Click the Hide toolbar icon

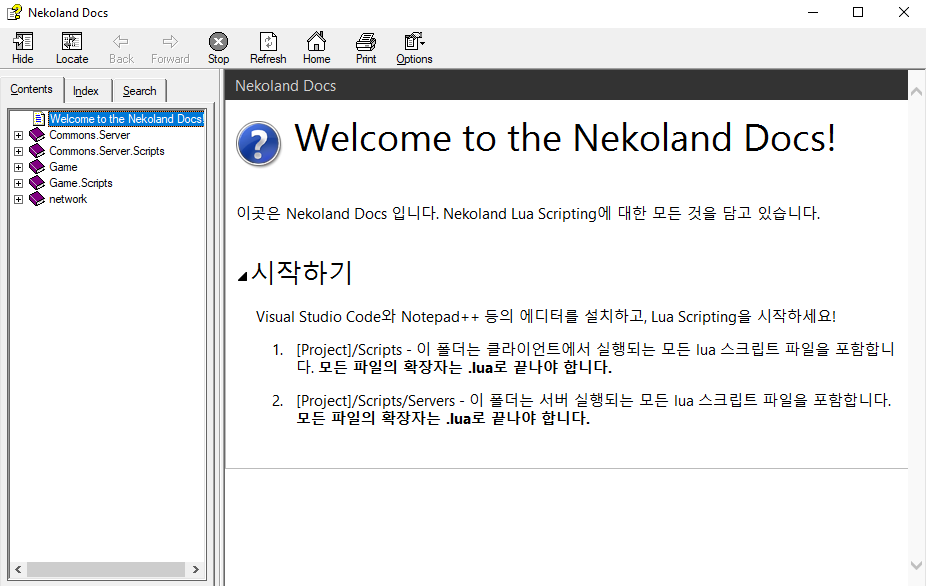[22, 42]
